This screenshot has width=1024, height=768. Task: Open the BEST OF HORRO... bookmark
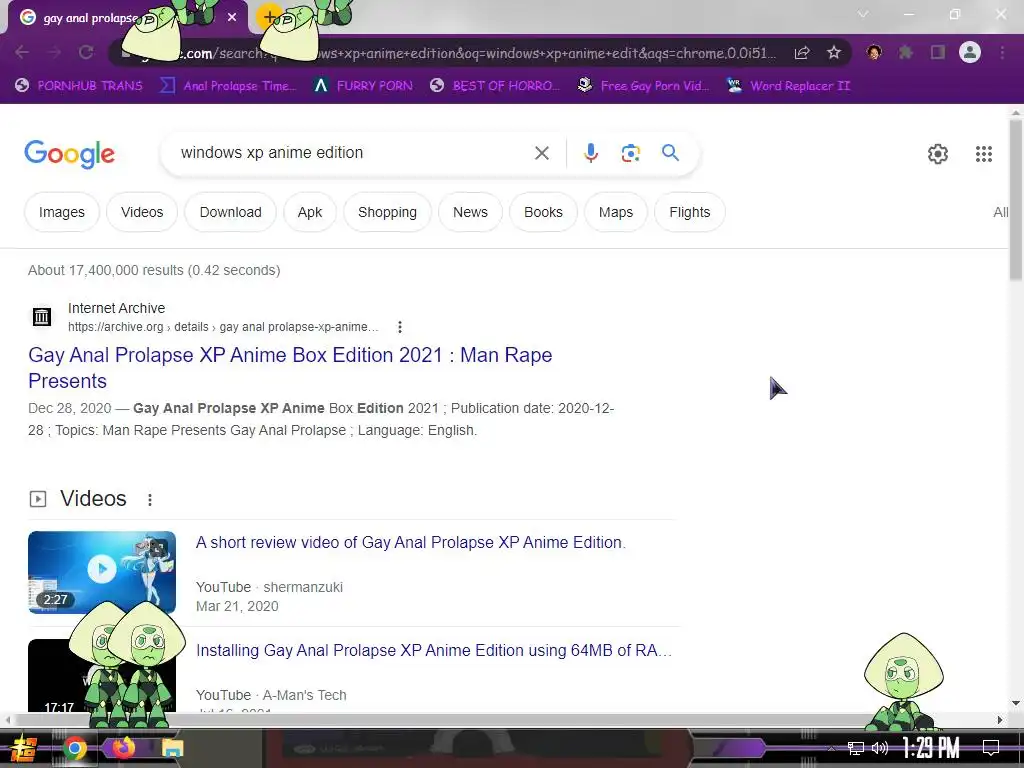click(495, 86)
